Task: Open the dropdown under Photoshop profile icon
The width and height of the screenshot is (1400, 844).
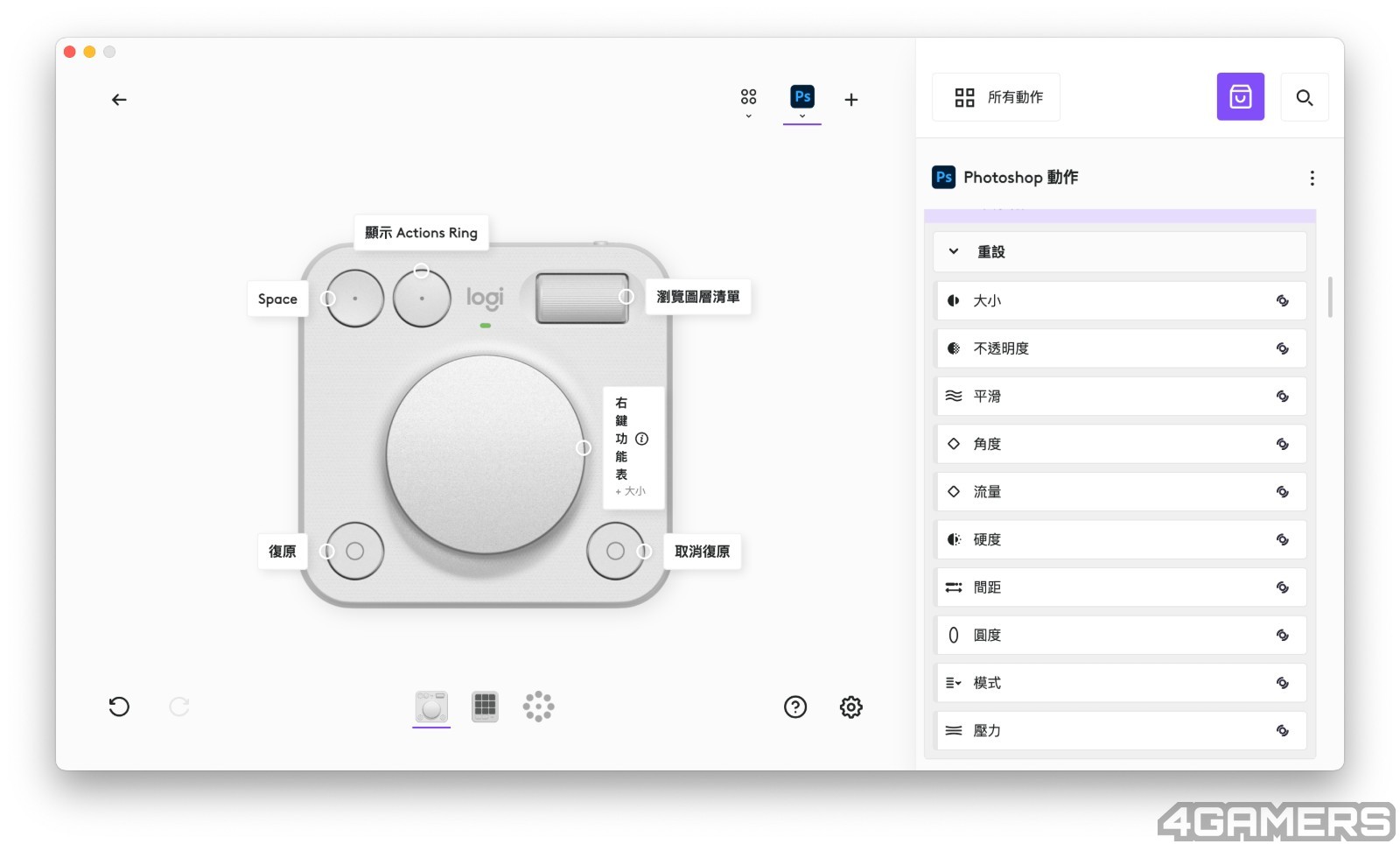Action: (802, 116)
